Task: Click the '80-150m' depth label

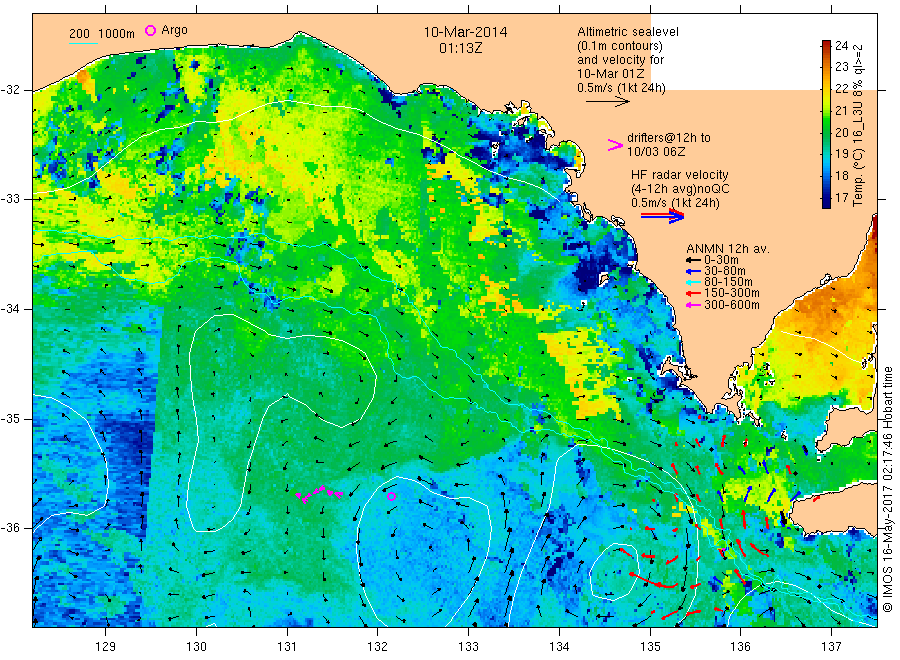Action: coord(728,282)
